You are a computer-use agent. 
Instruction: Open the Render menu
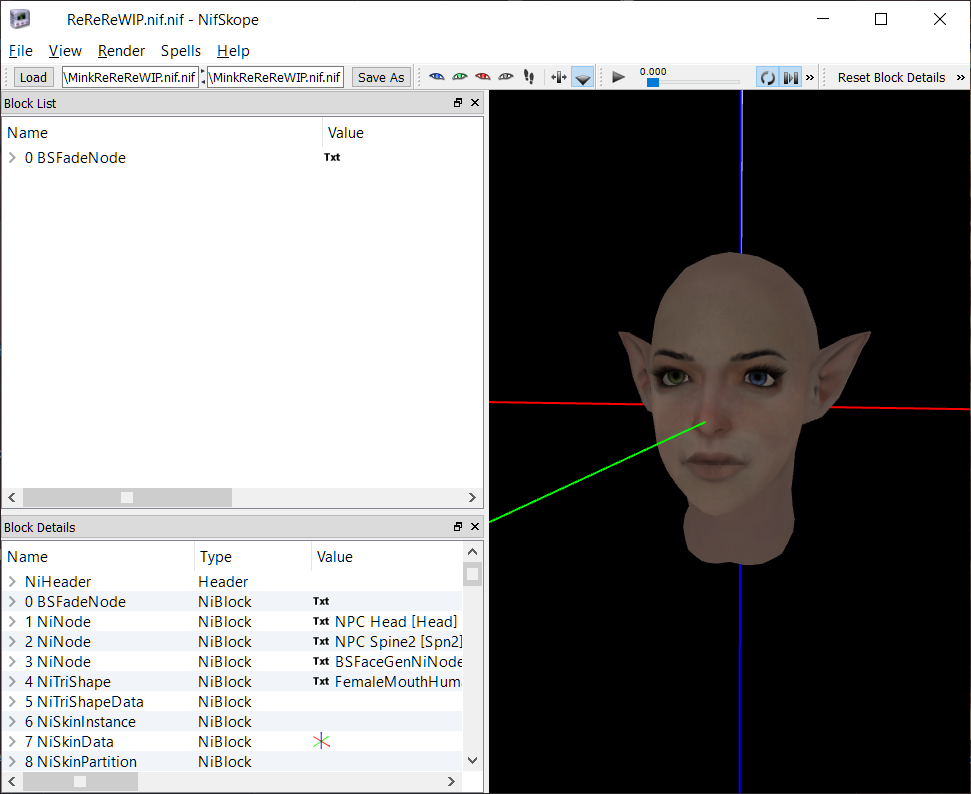[121, 51]
